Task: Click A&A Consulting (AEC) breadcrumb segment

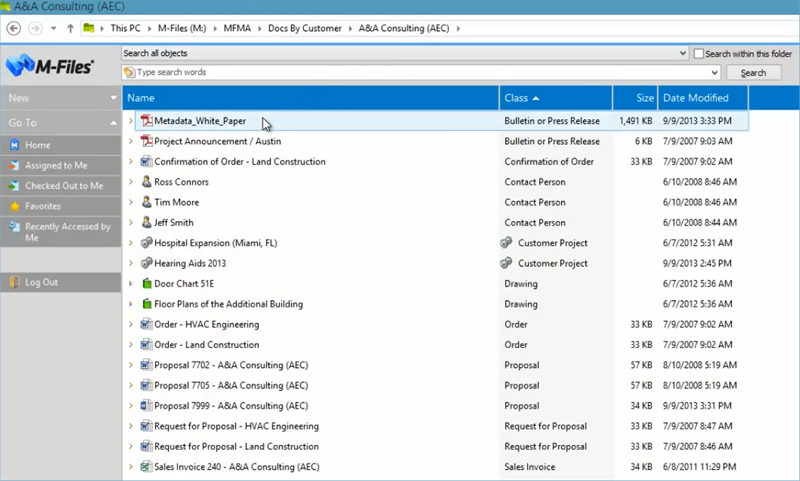Action: pos(404,29)
